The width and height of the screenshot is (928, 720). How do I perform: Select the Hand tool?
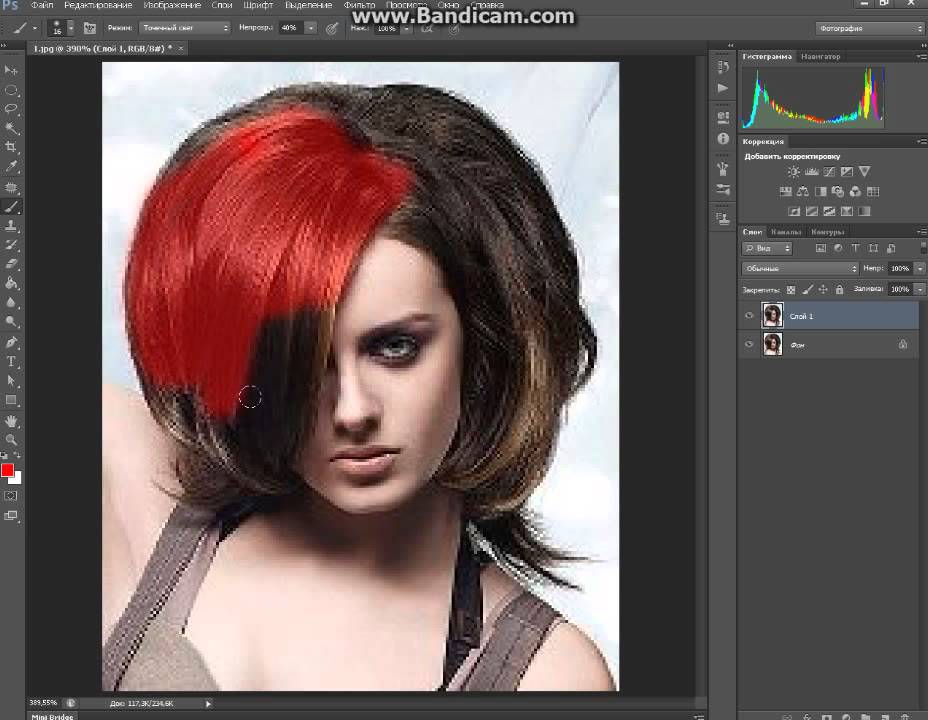(x=12, y=420)
